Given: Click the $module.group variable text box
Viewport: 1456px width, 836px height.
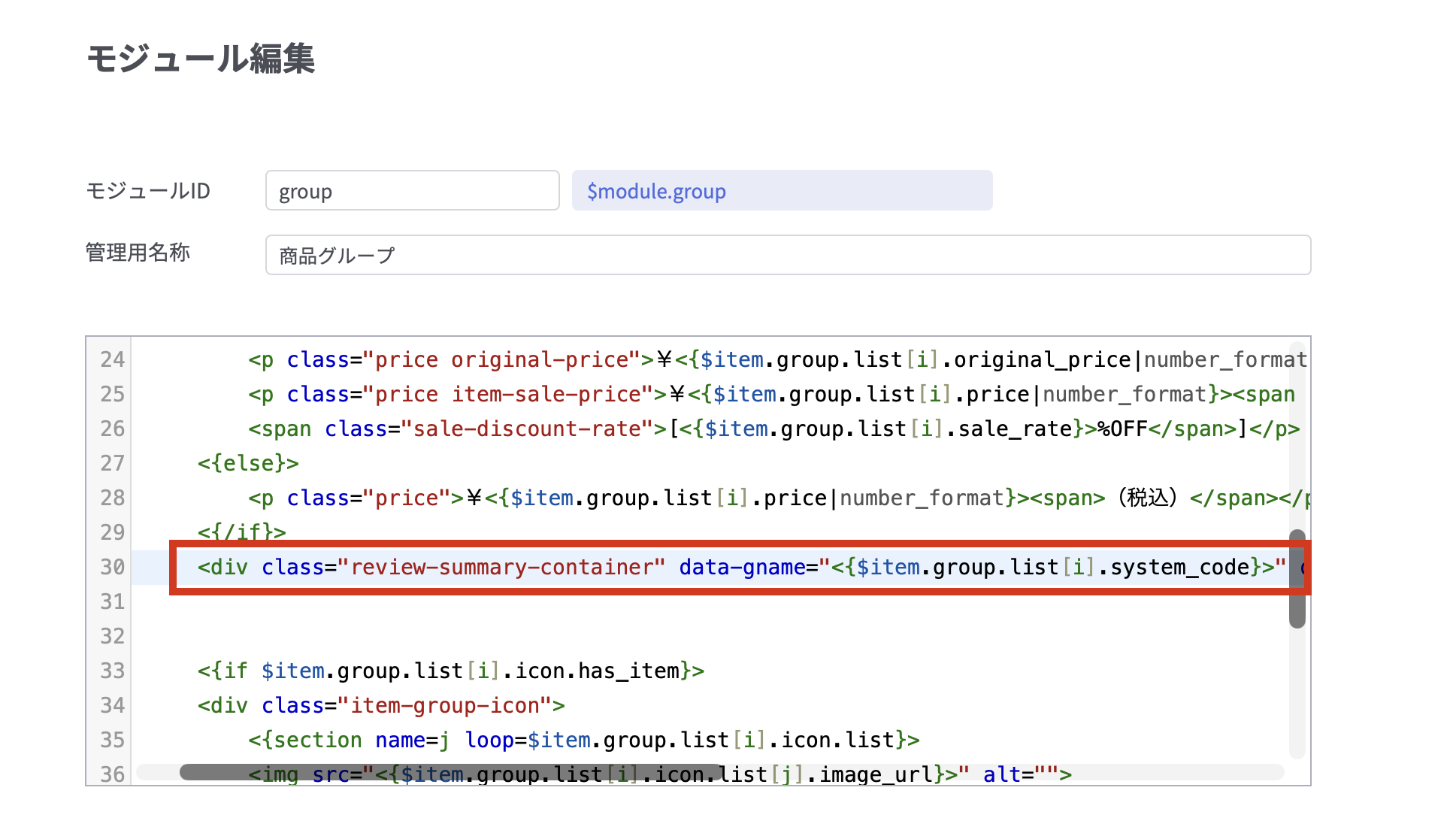Looking at the screenshot, I should 782,191.
